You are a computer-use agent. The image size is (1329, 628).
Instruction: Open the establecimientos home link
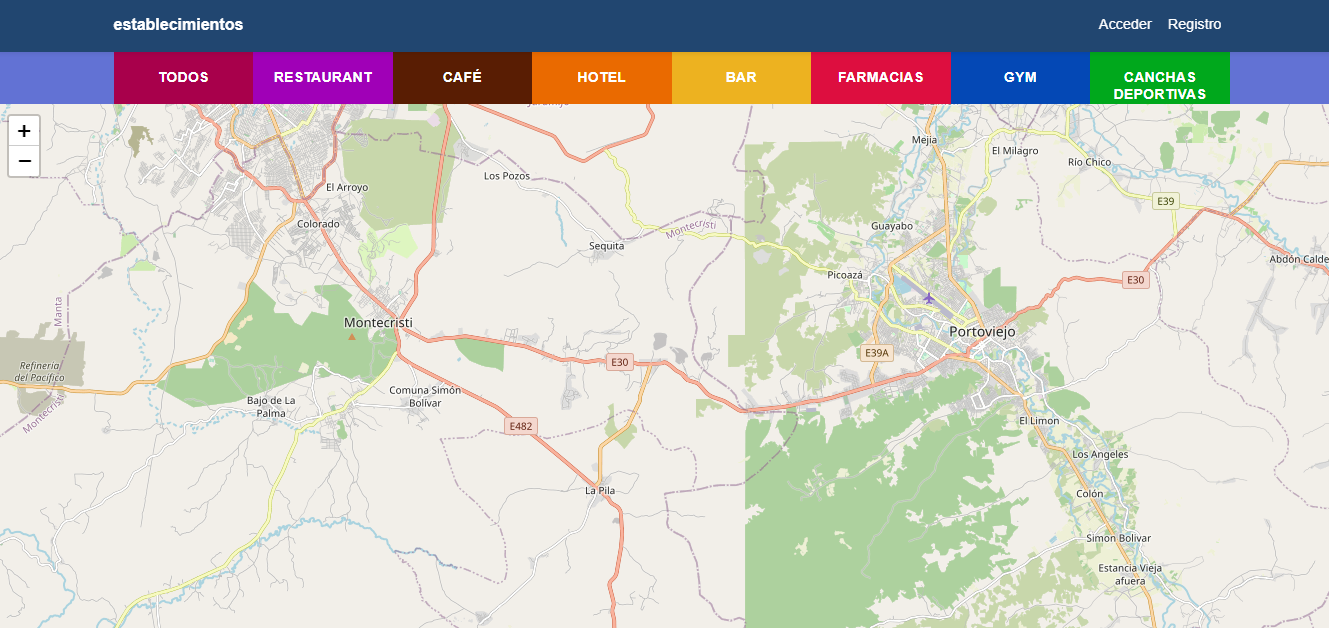click(x=178, y=24)
